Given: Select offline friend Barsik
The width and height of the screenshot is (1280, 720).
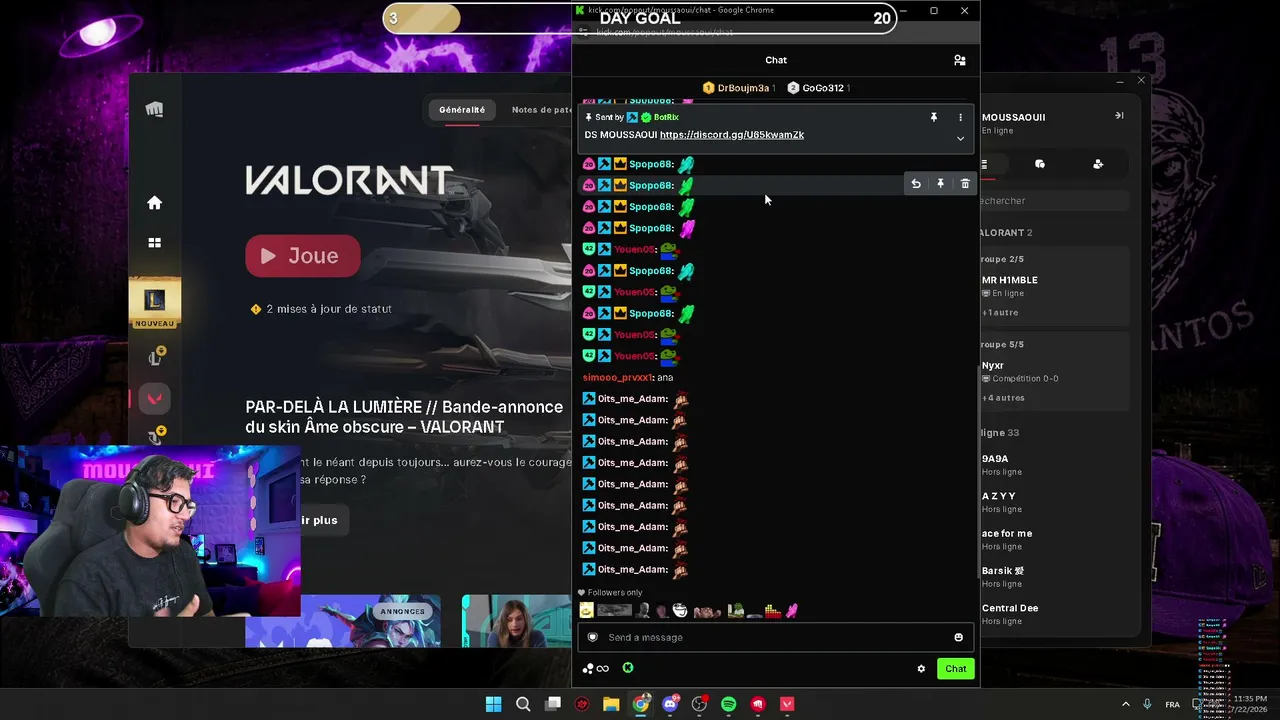Looking at the screenshot, I should pyautogui.click(x=1003, y=571).
